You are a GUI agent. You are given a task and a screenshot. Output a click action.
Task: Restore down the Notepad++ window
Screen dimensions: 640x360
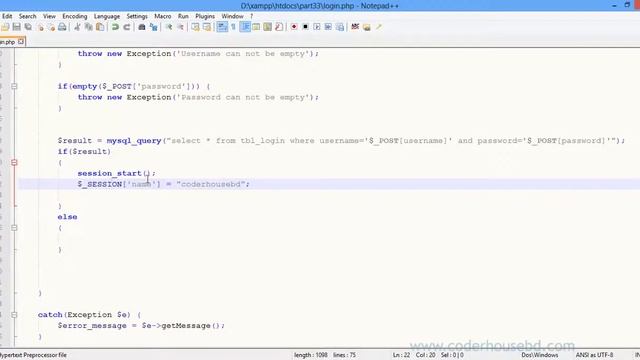[627, 5]
